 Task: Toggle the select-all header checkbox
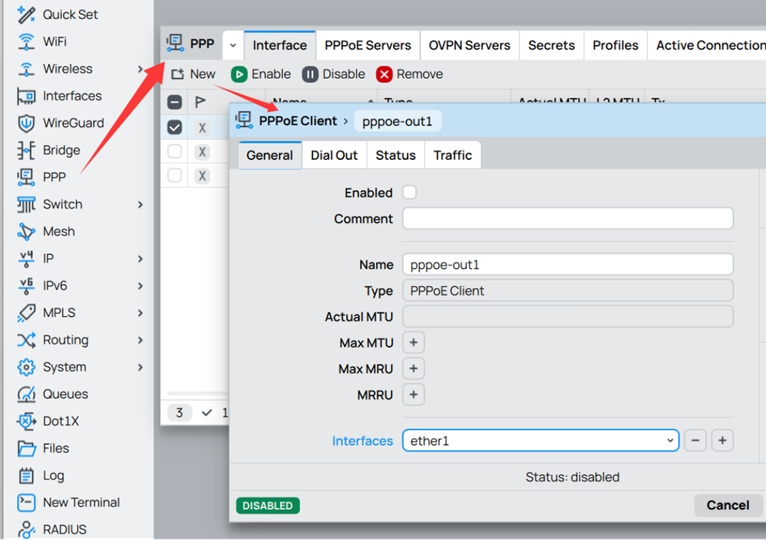pos(175,102)
